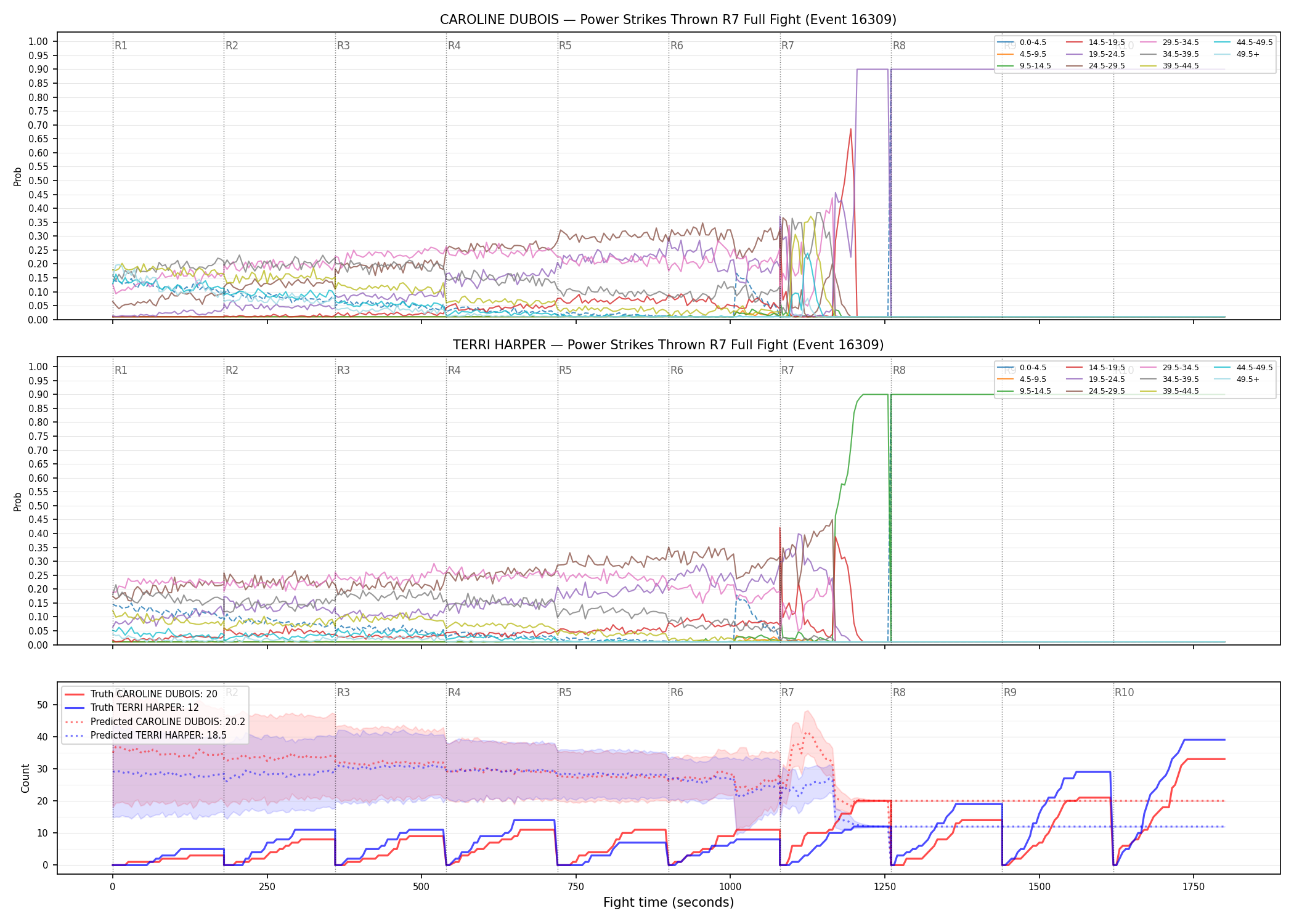Click the CAROLINE DUBOIS chart title
Viewport: 1294px width, 924px height.
pyautogui.click(x=668, y=20)
